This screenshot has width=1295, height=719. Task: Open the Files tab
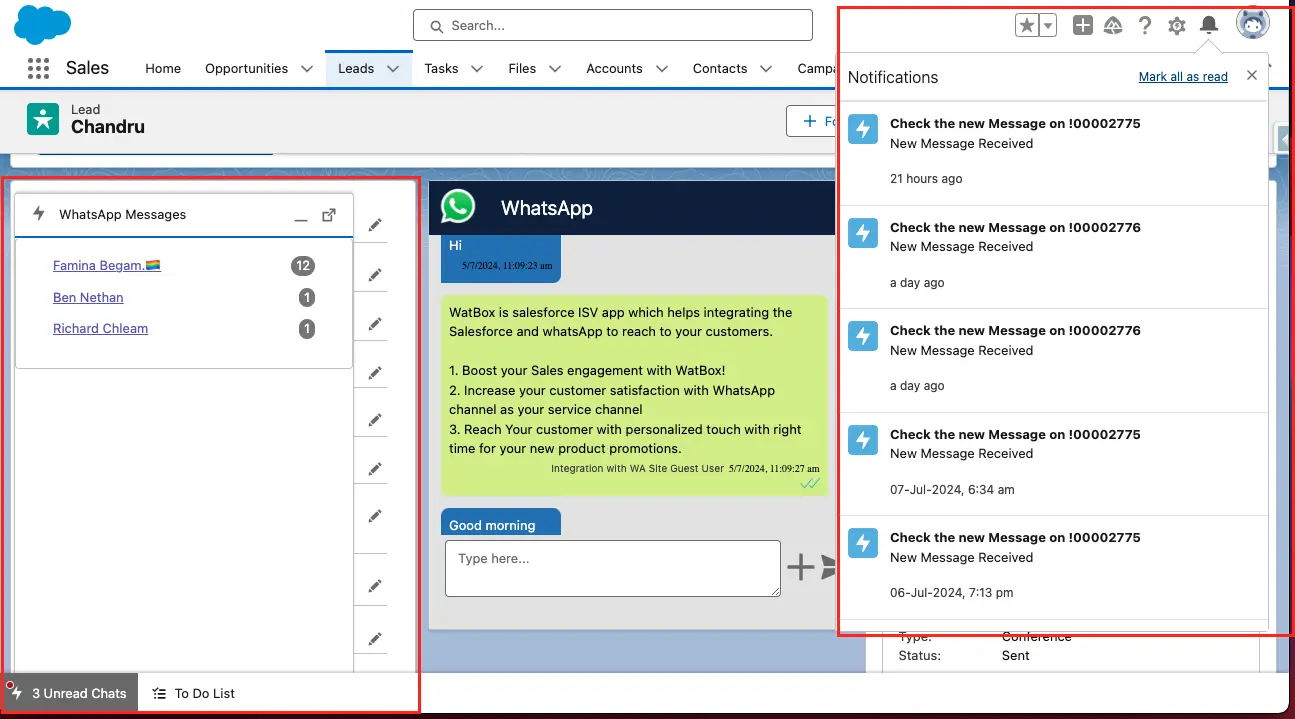point(522,68)
